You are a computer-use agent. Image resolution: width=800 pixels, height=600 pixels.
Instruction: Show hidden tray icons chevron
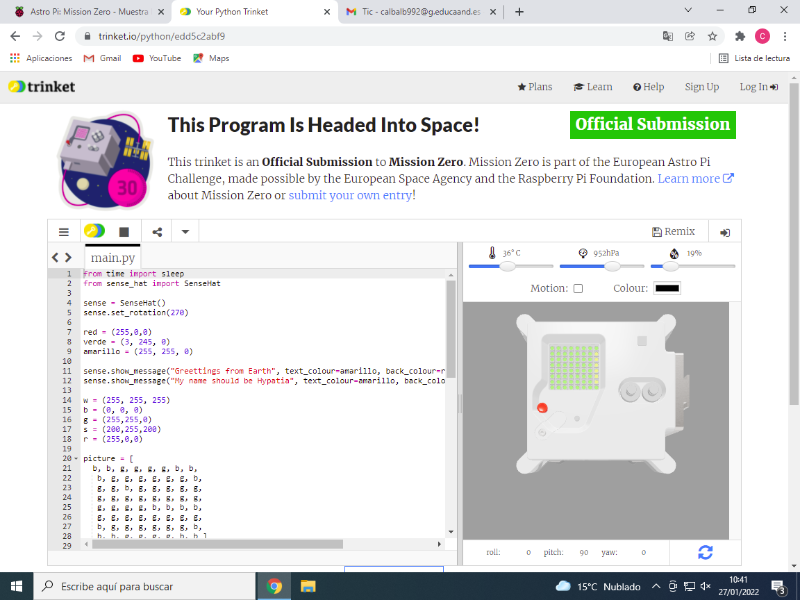click(x=656, y=586)
